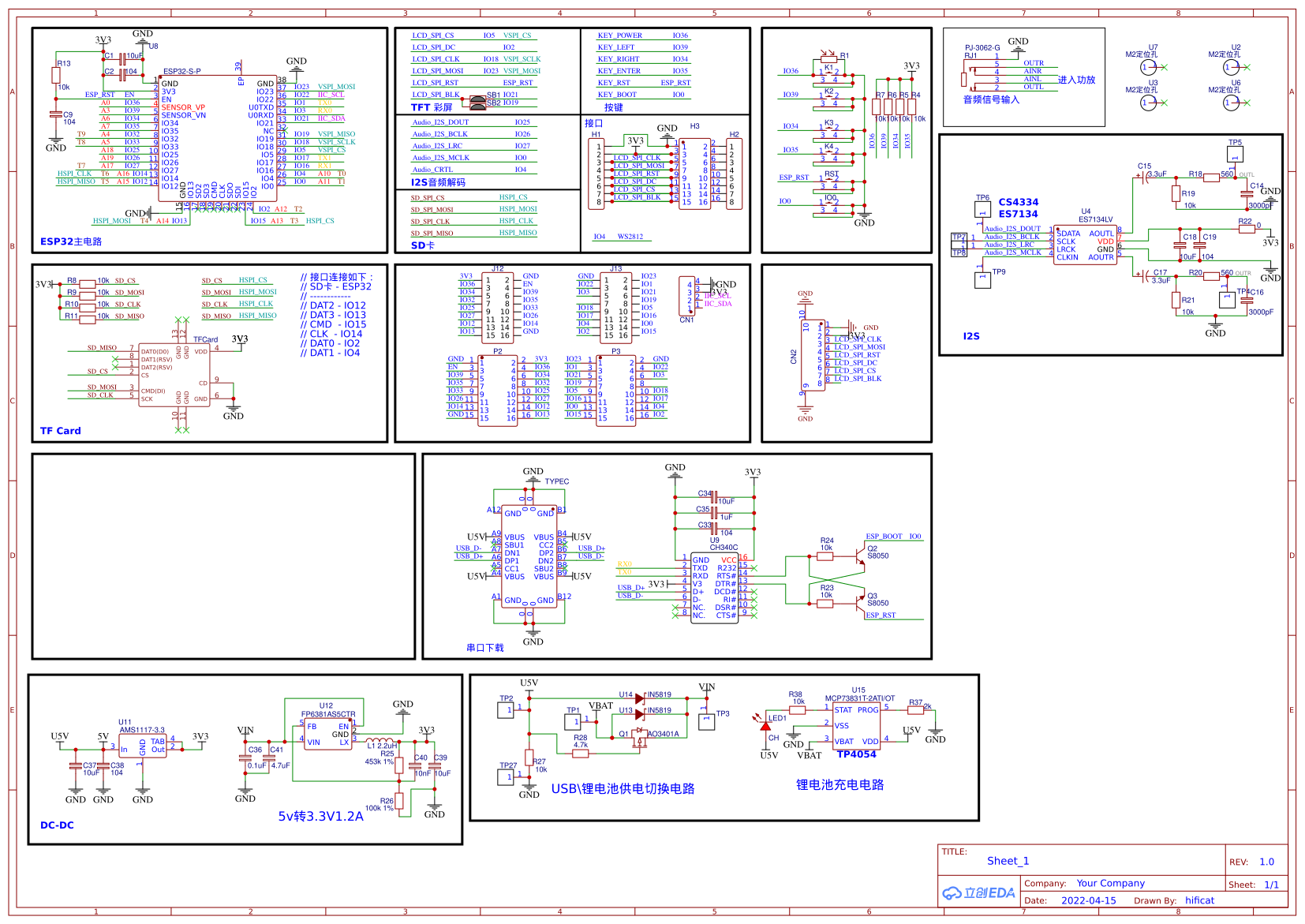Select the 'USB\锂电池供电切换电路' label
The width and height of the screenshot is (1305, 924).
tap(623, 789)
